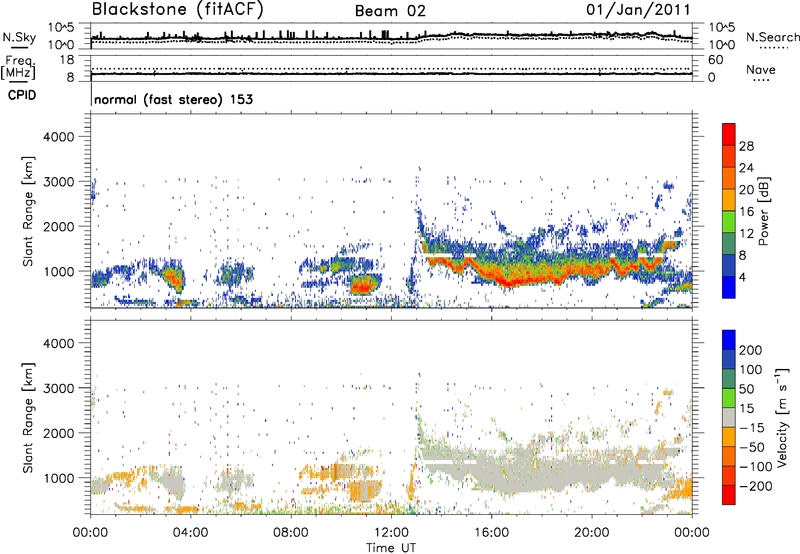This screenshot has width=800, height=554.
Task: Pick the gray segment of velocity colorbar
Action: (729, 417)
